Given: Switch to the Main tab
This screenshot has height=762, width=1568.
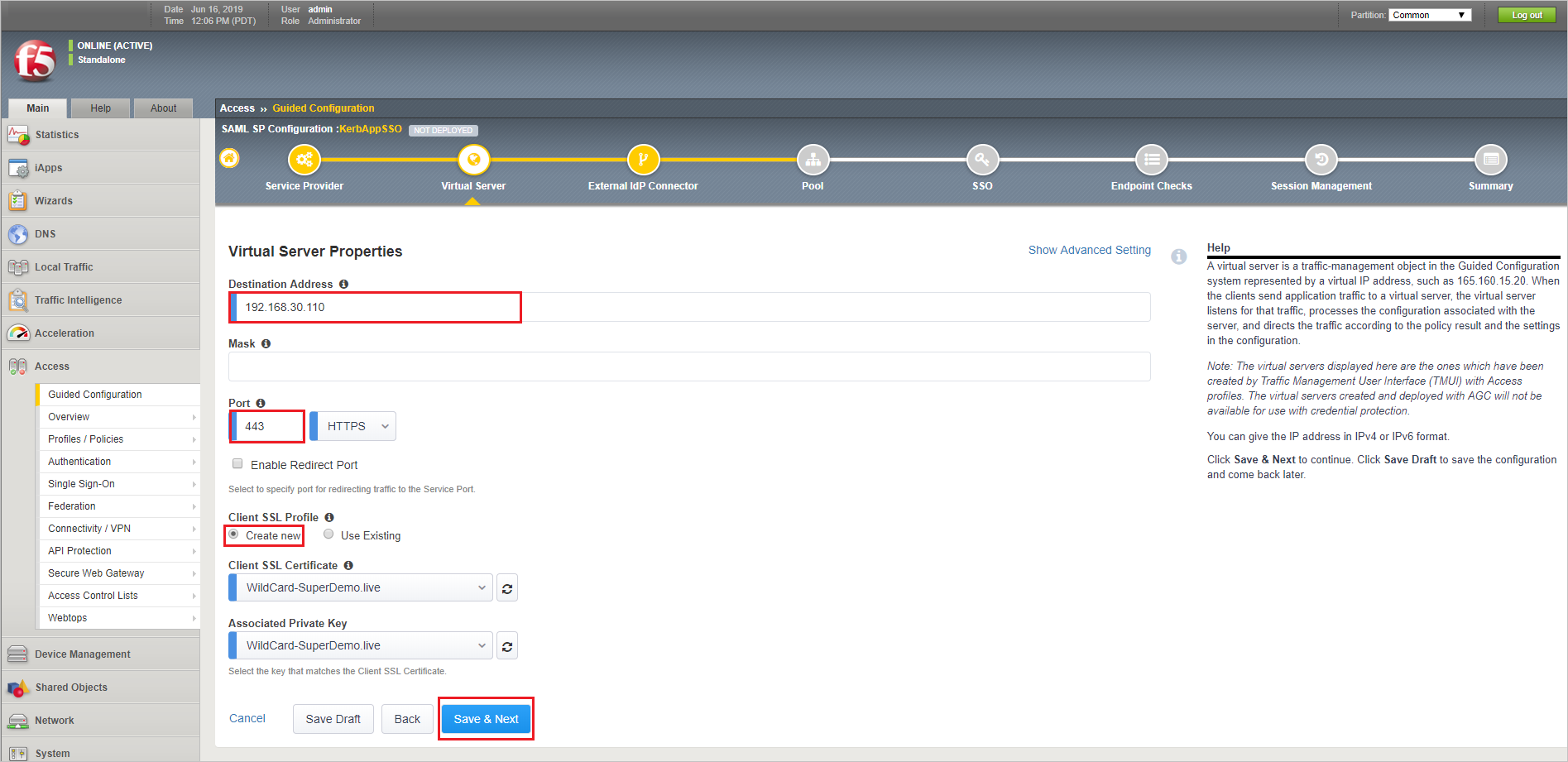Looking at the screenshot, I should click(38, 108).
